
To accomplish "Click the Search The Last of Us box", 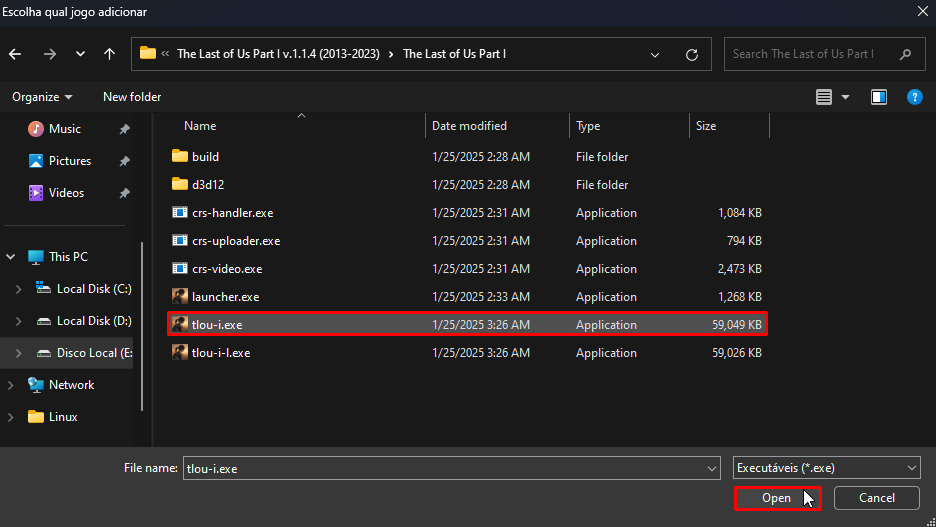I will coord(810,54).
